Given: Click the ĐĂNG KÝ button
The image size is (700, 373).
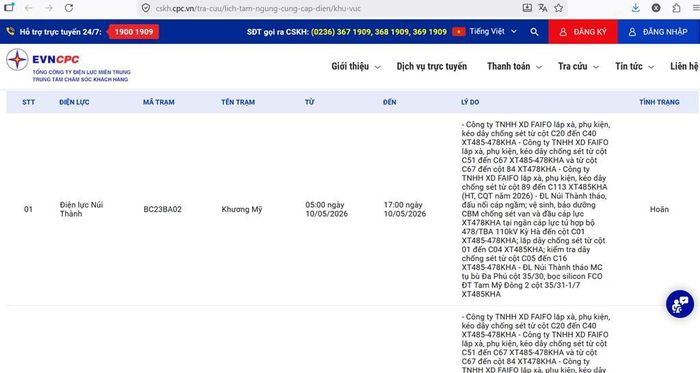Looking at the screenshot, I should point(583,32).
